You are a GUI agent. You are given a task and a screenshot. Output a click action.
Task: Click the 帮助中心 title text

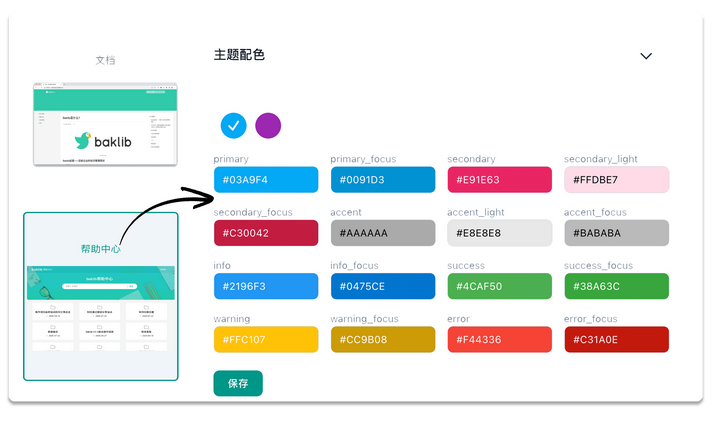click(x=101, y=249)
